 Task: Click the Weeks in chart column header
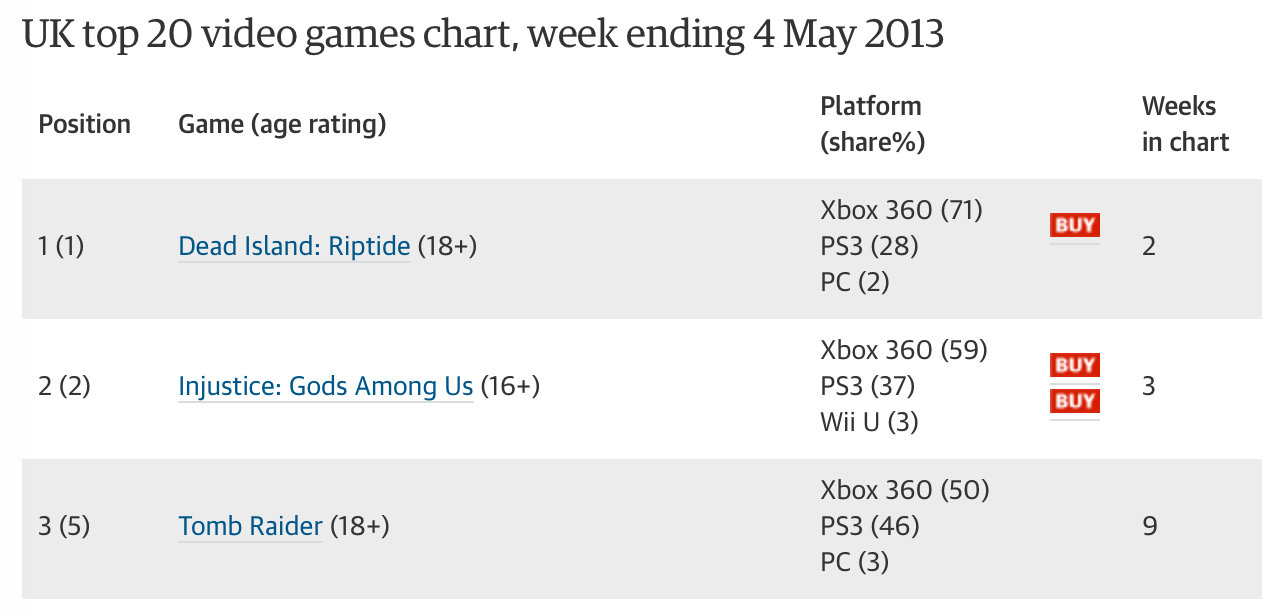(x=1185, y=124)
